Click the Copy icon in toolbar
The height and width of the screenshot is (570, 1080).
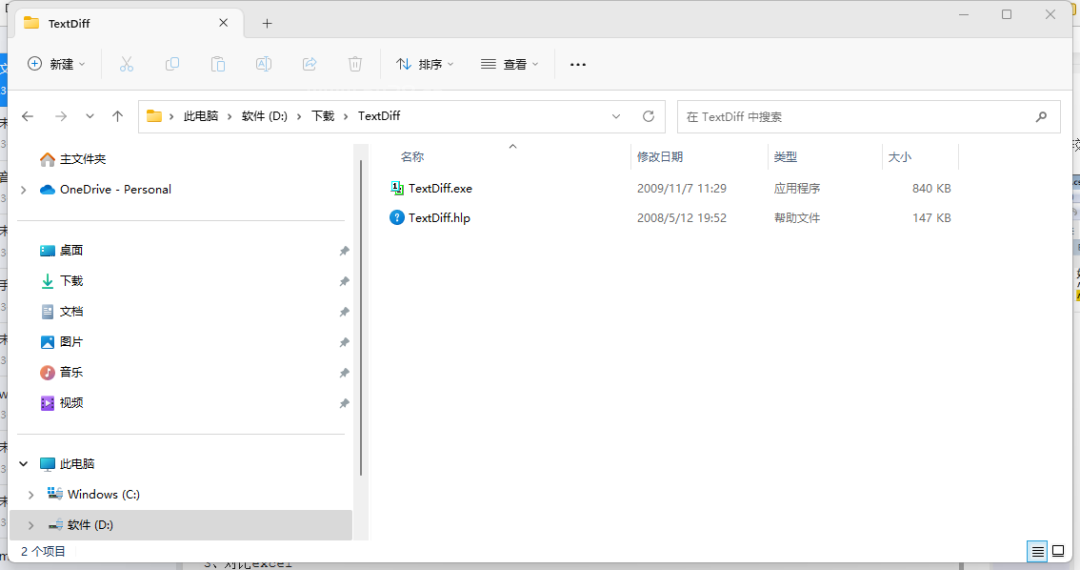(172, 64)
